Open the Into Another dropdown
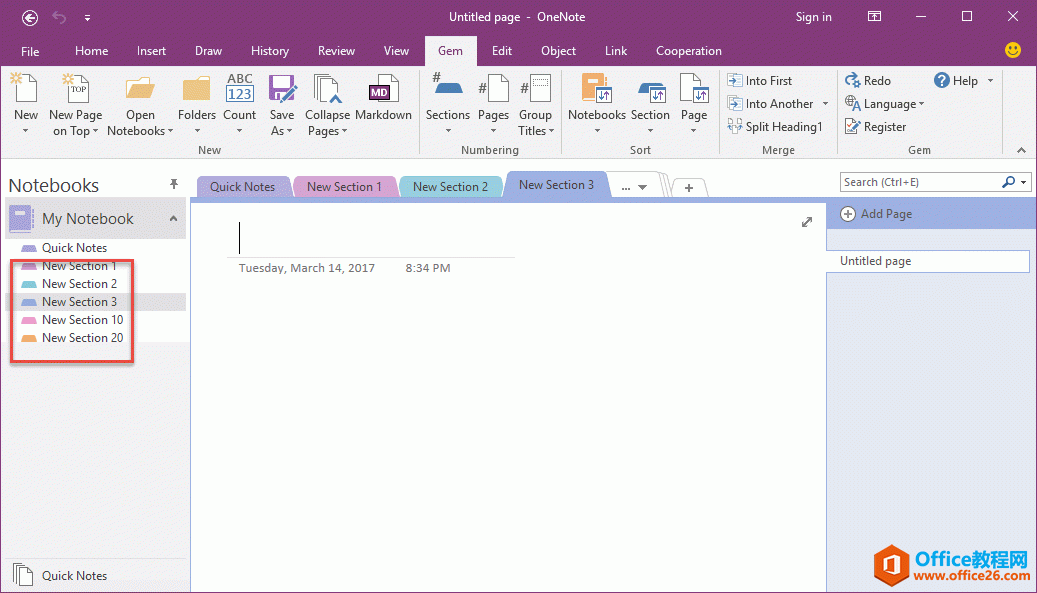Screen dimensions: 1037x593 [826, 103]
